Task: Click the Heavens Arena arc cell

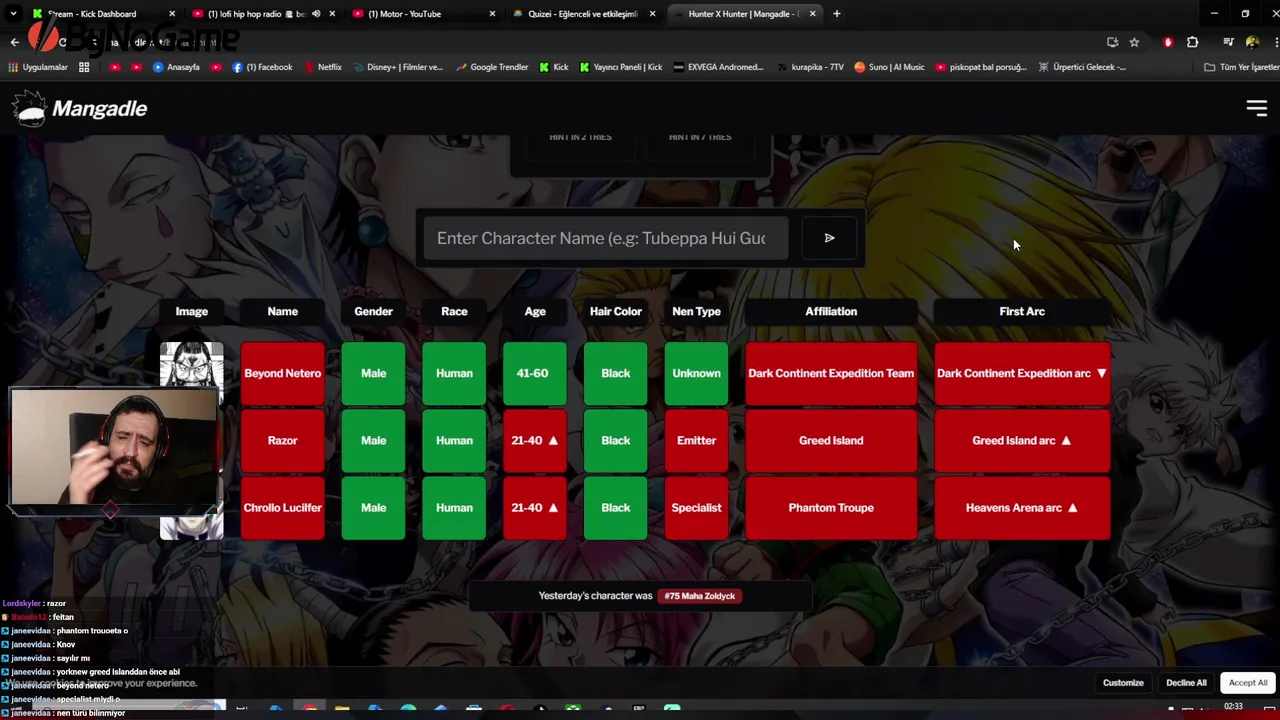Action: (1022, 507)
